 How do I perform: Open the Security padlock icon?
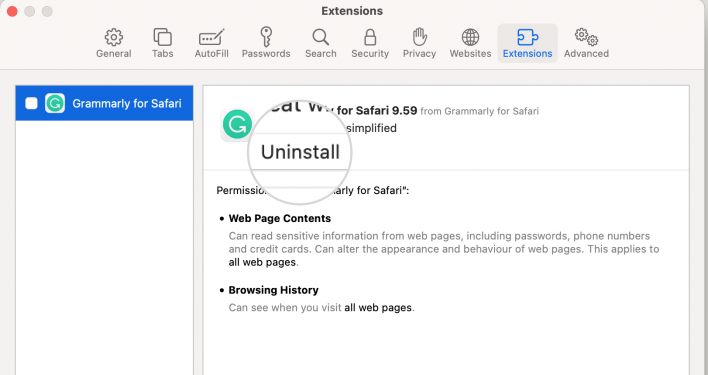[370, 37]
